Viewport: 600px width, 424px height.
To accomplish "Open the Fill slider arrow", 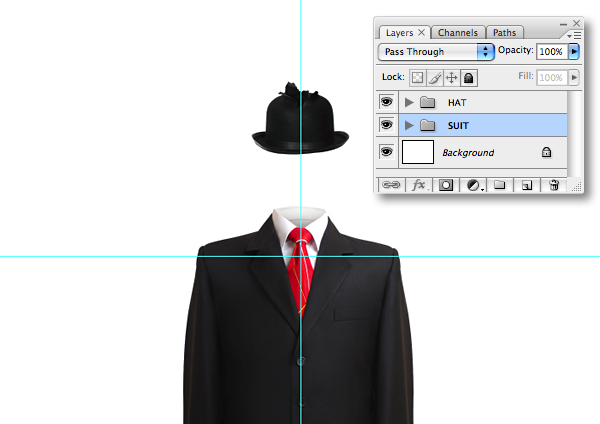I will tap(574, 78).
